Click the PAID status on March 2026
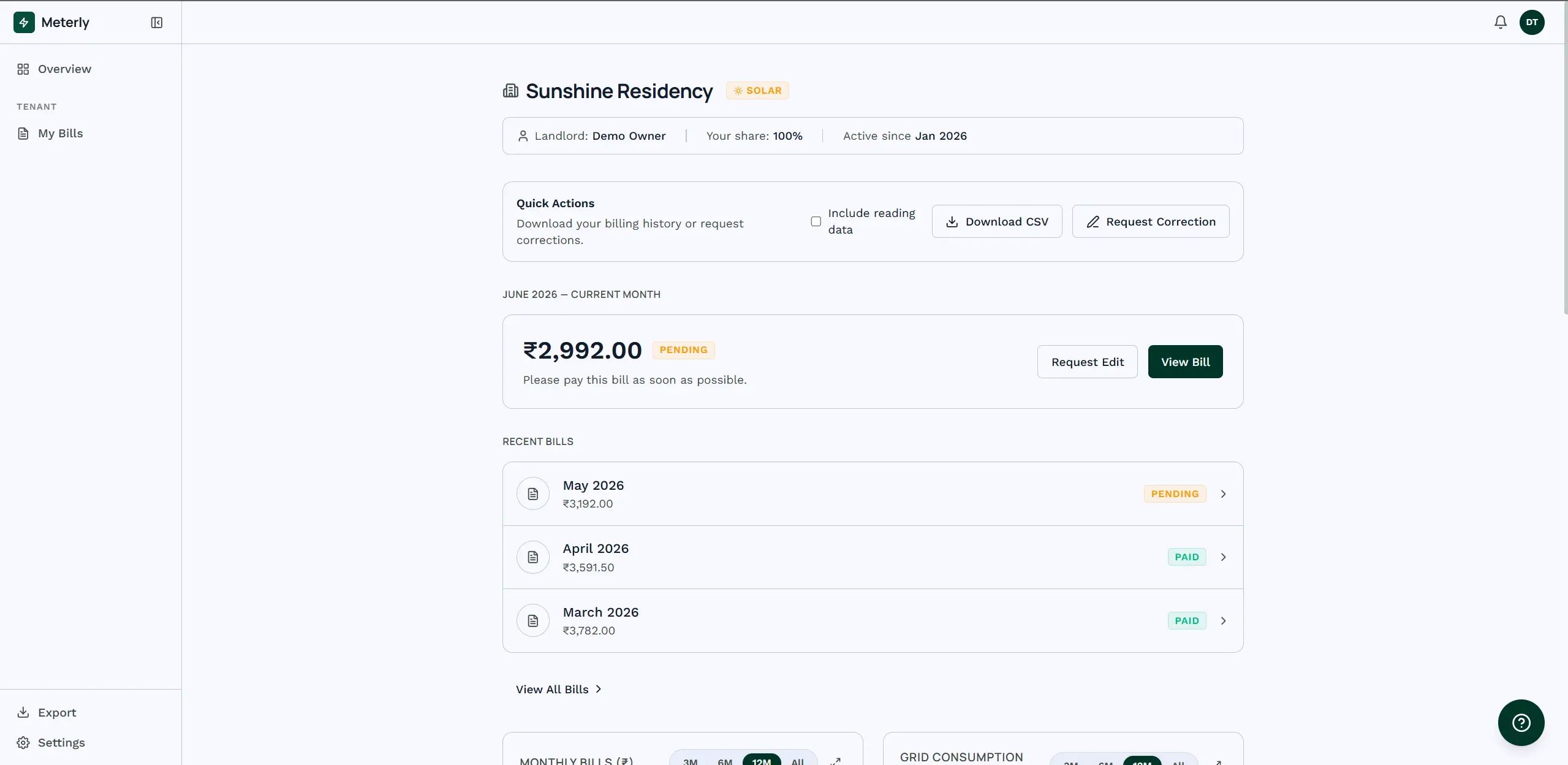Image resolution: width=1568 pixels, height=765 pixels. coord(1187,621)
